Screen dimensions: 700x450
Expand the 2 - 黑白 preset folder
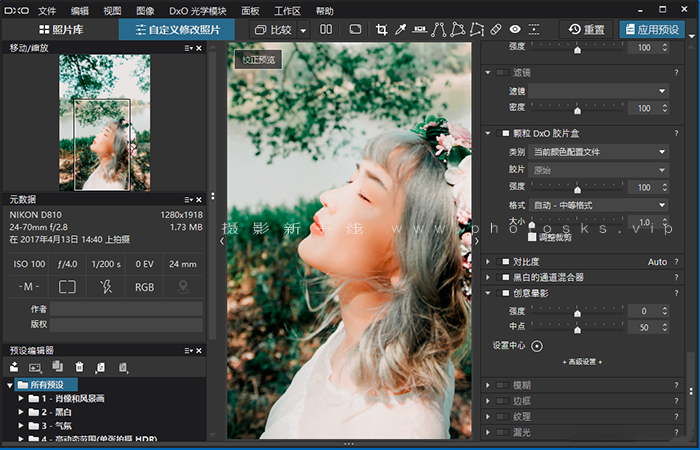[x=21, y=412]
